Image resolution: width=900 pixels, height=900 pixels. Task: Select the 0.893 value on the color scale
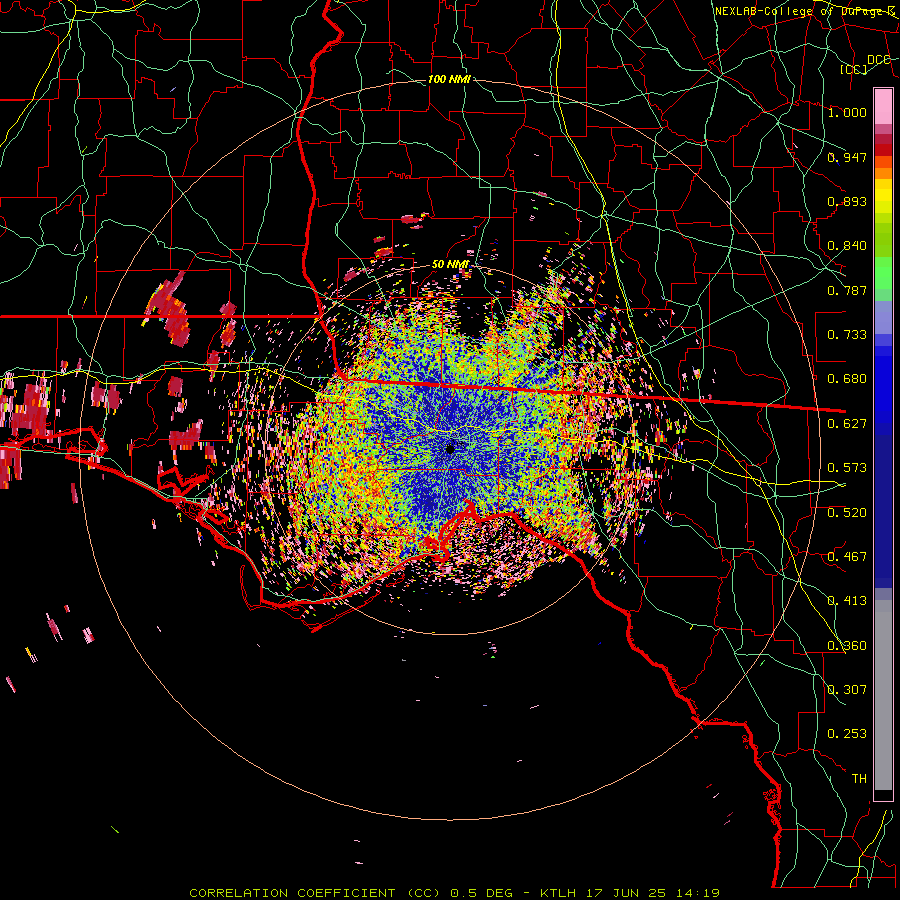click(x=847, y=201)
